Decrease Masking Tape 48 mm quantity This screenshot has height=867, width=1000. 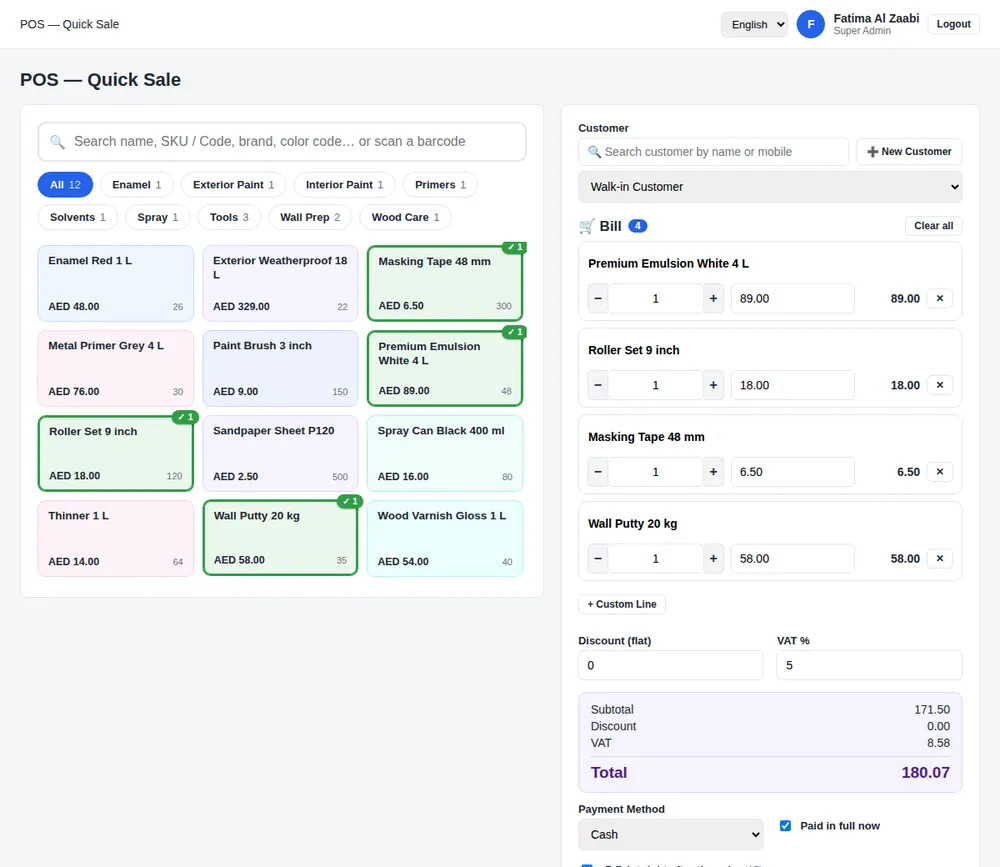(598, 471)
